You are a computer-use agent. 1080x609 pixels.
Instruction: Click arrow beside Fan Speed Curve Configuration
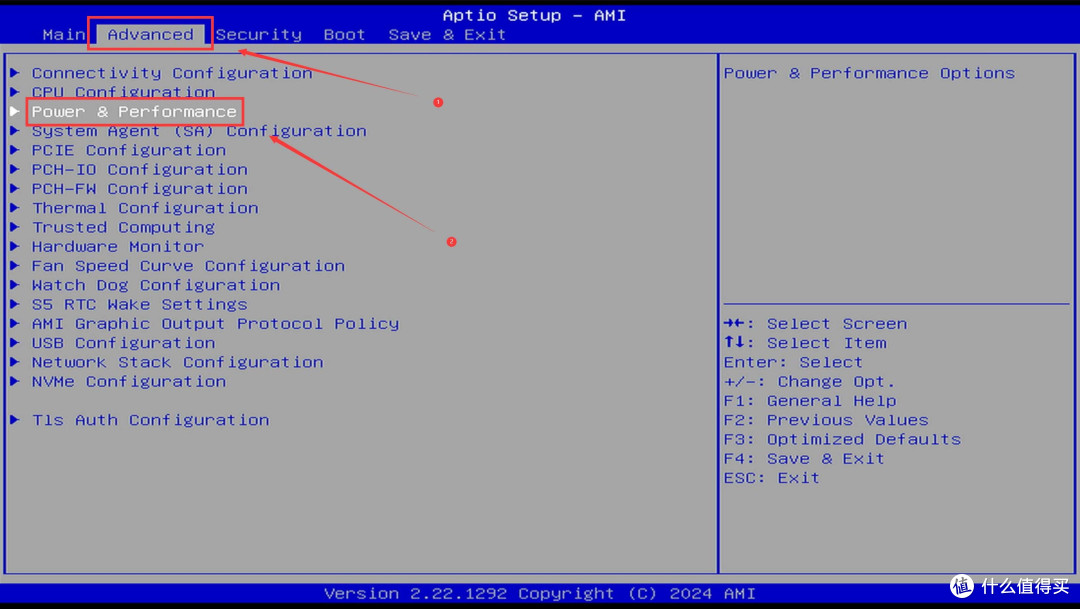pos(15,266)
